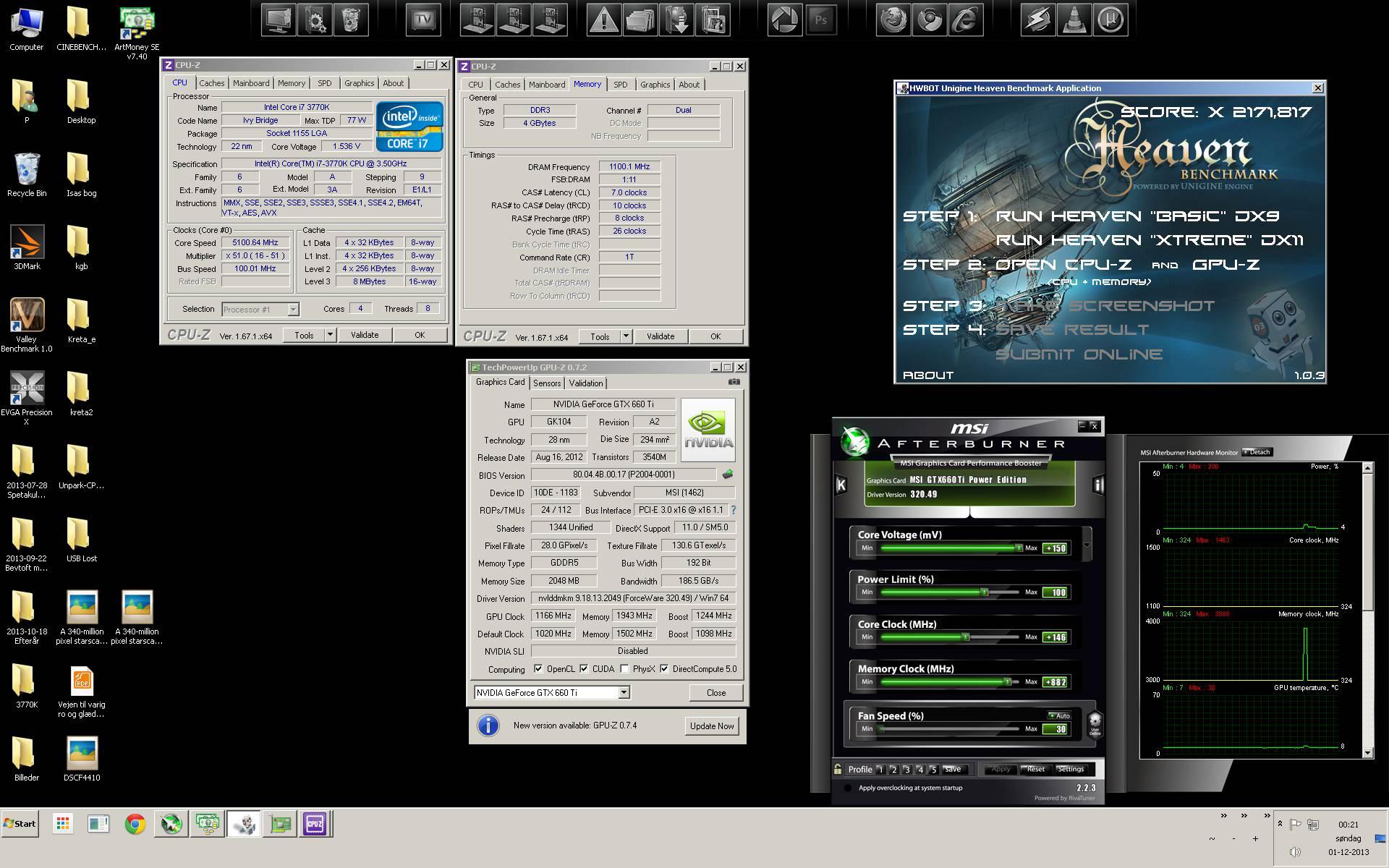Click bus interface question mark in GPU-Z
This screenshot has height=868, width=1389.
pyautogui.click(x=734, y=510)
